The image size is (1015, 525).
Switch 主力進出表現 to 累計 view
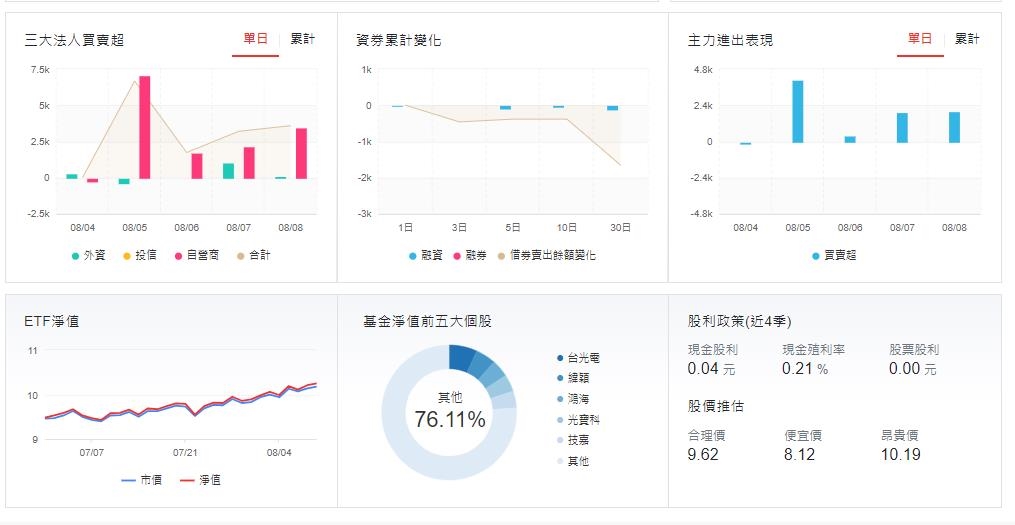967,39
